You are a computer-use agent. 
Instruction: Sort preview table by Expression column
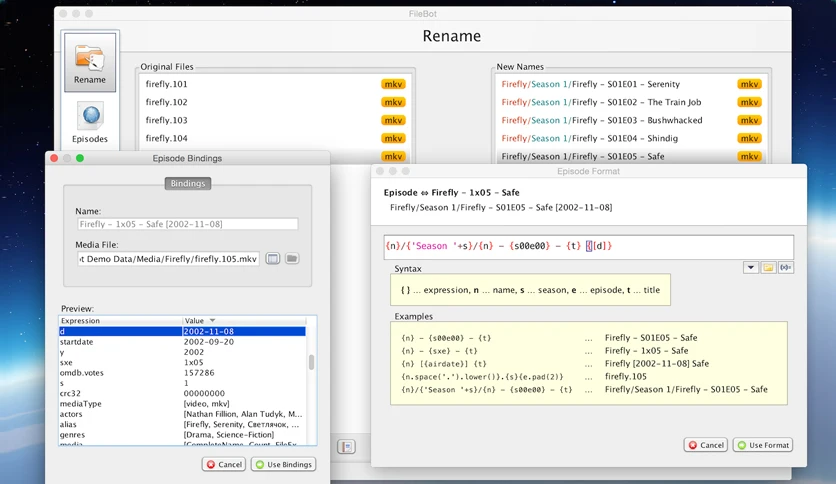(x=120, y=320)
